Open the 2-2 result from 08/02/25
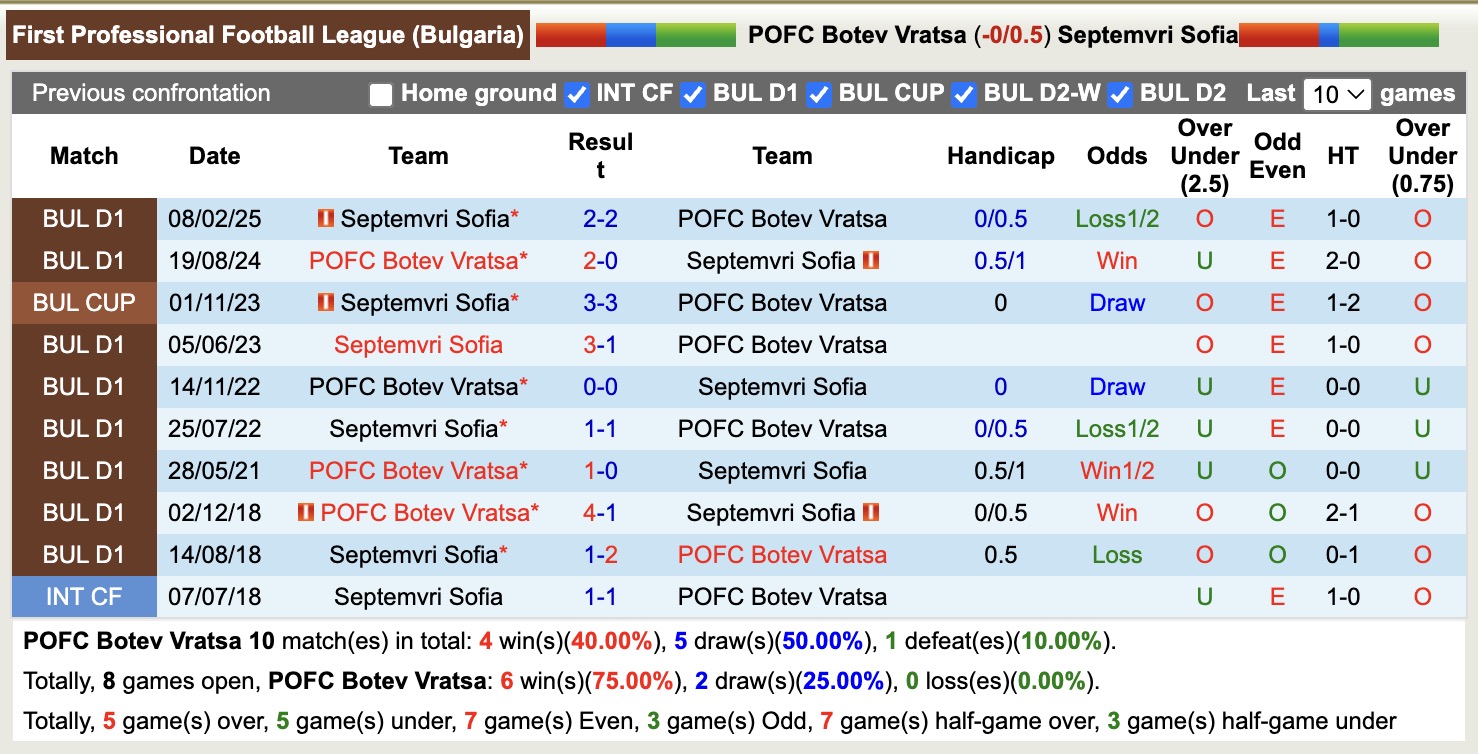 [600, 218]
